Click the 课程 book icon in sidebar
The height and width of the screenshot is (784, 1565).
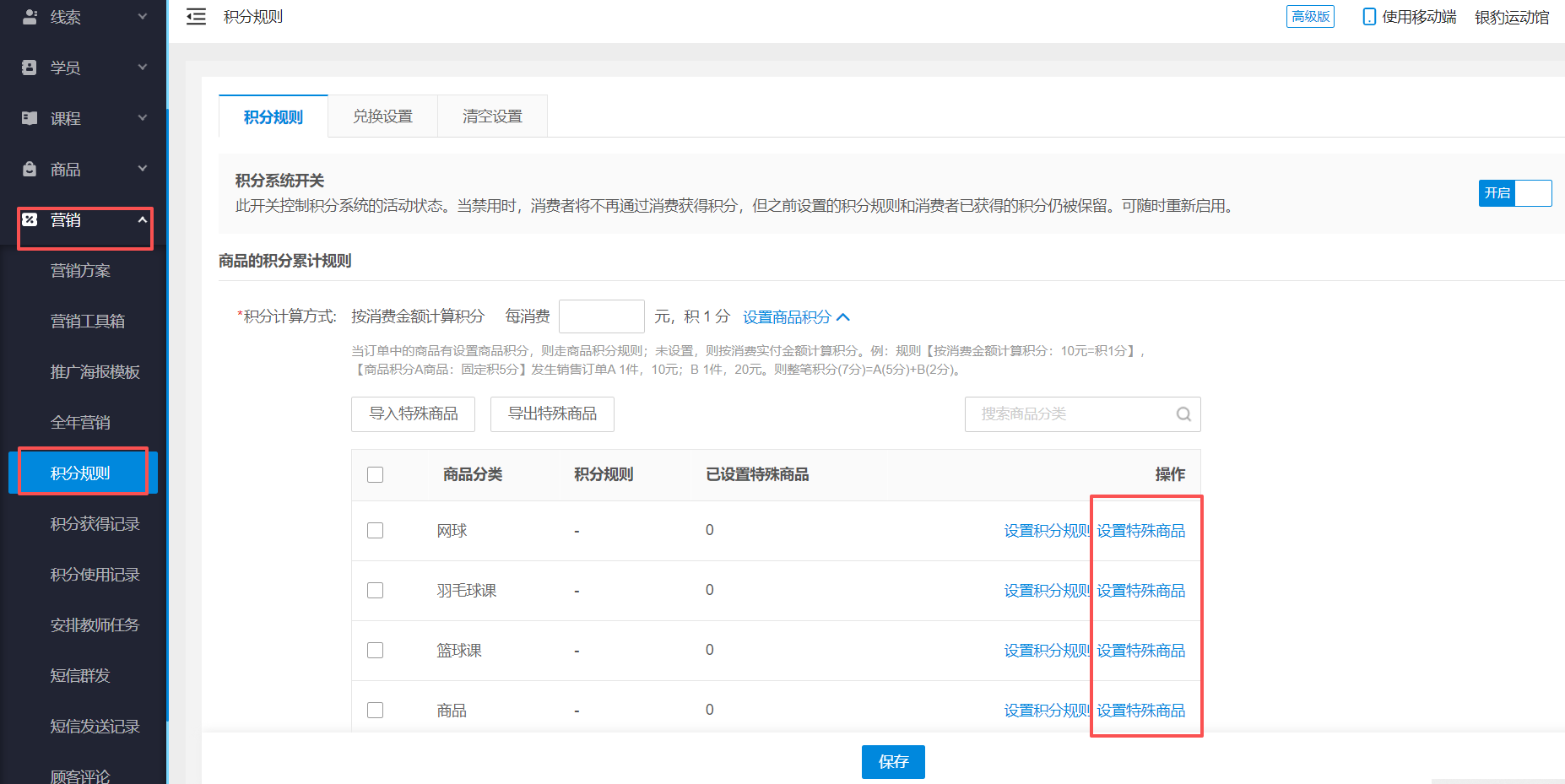click(x=28, y=118)
